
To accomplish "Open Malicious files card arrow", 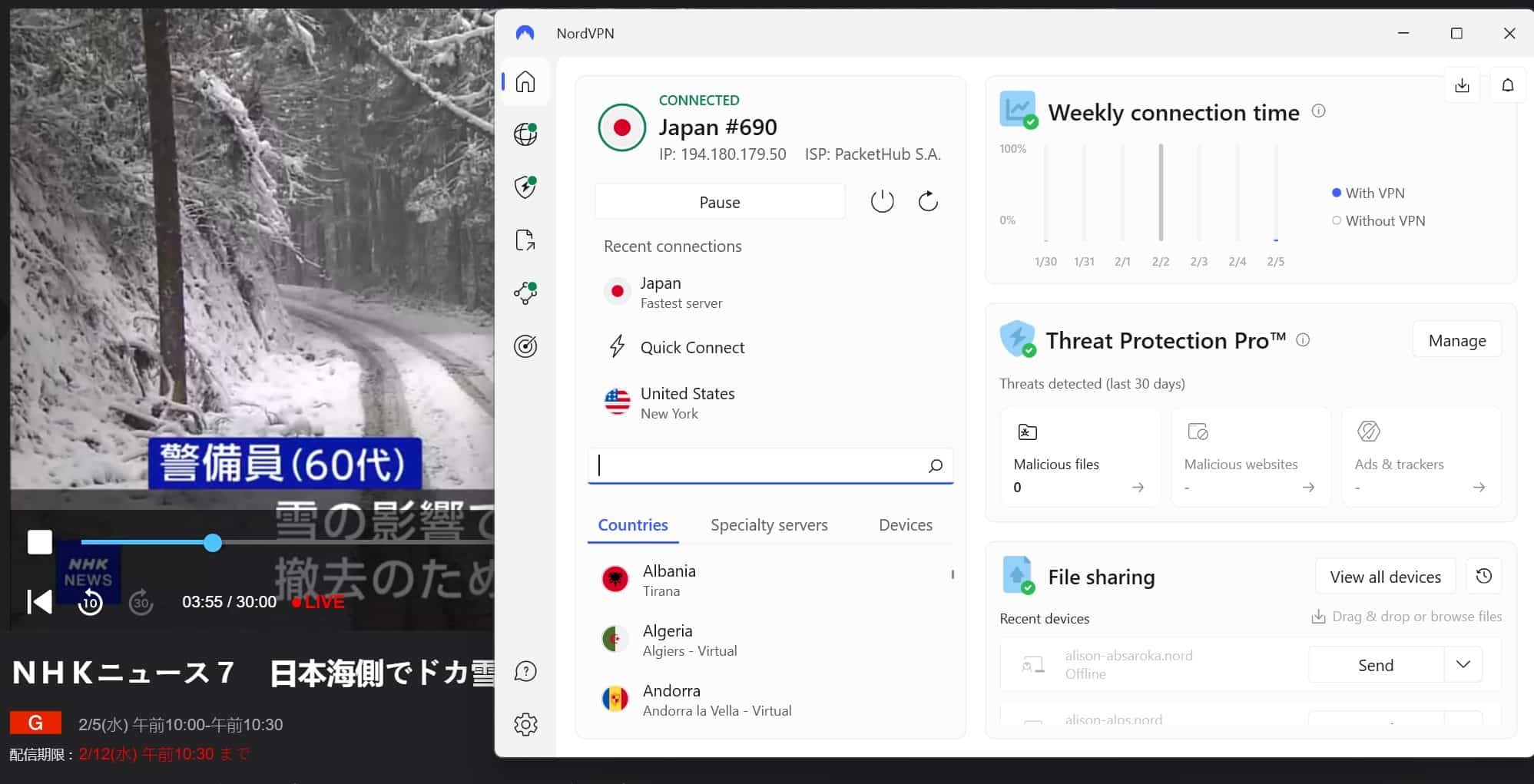I will (x=1138, y=487).
